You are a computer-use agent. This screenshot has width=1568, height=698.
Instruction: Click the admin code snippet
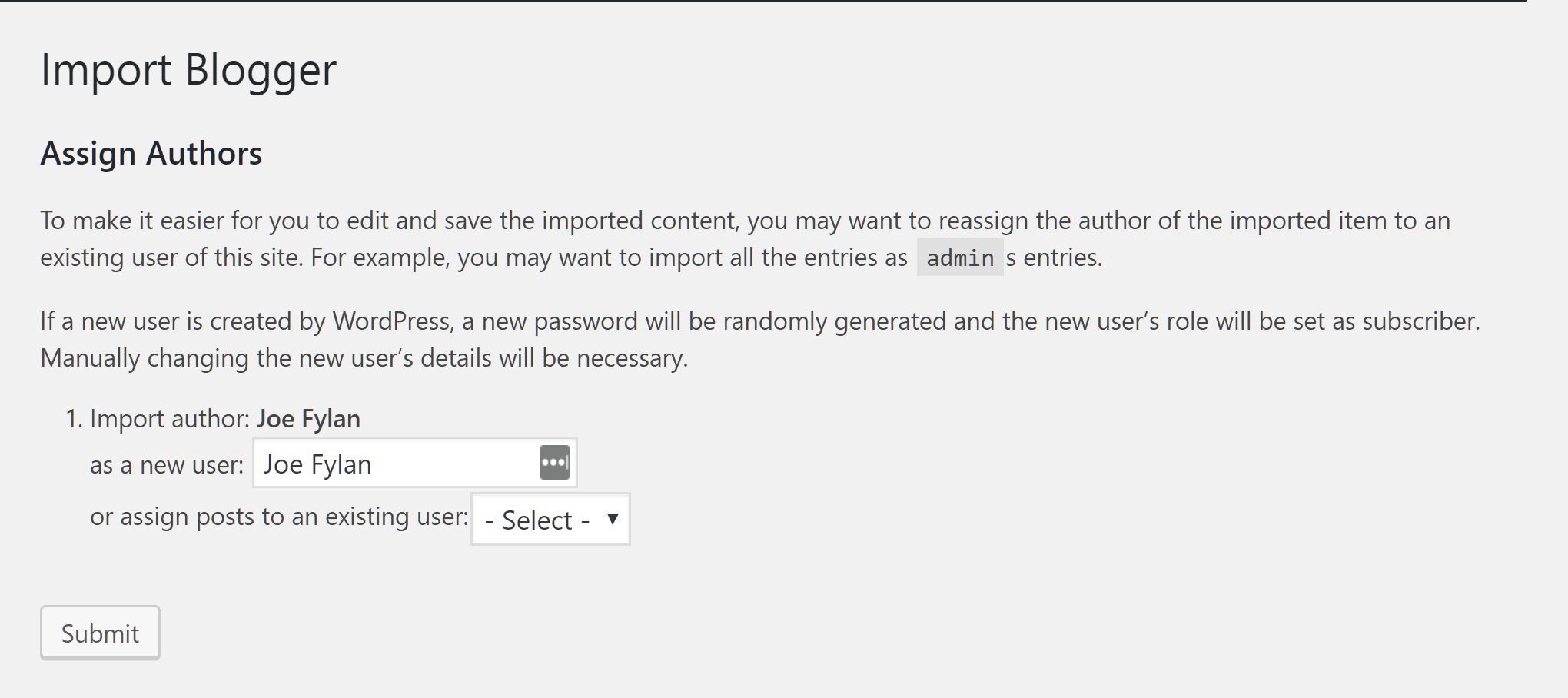(960, 258)
